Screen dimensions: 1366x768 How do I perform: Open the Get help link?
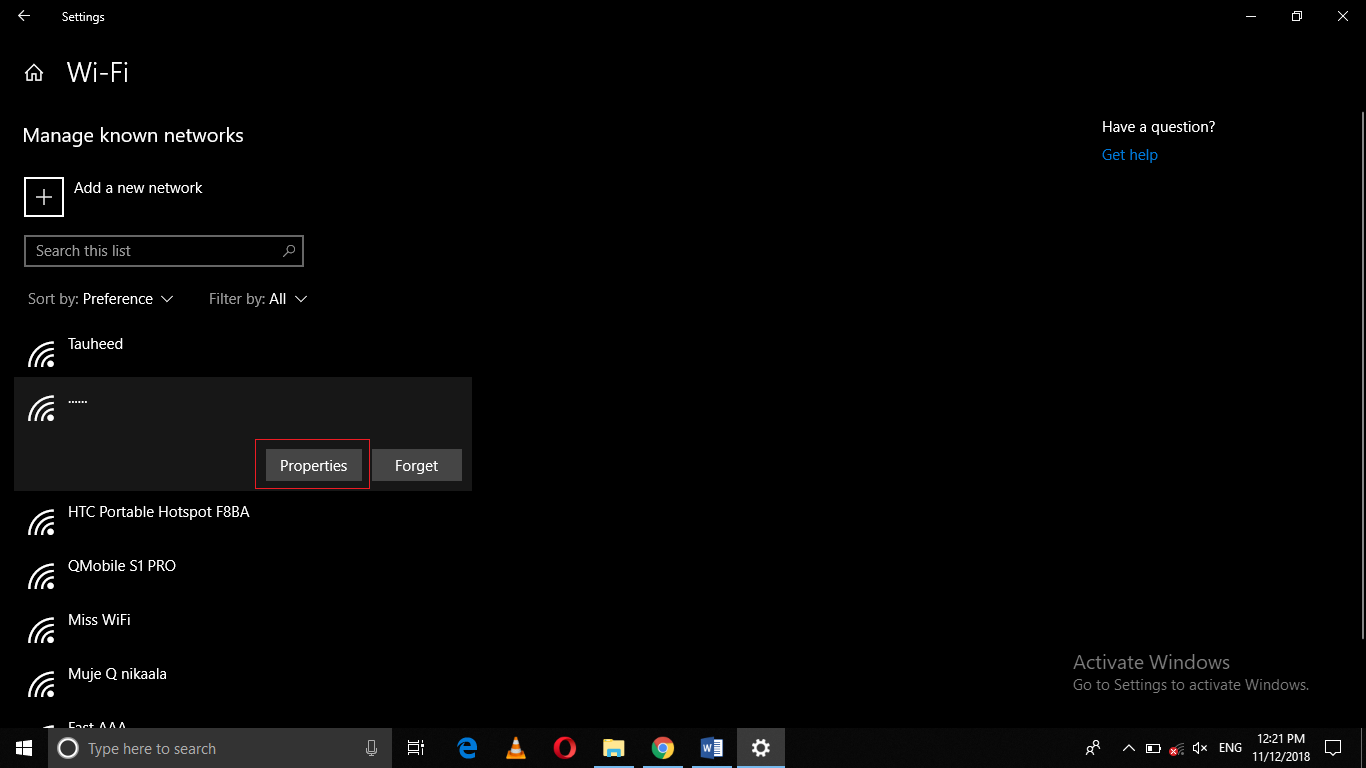coord(1129,154)
